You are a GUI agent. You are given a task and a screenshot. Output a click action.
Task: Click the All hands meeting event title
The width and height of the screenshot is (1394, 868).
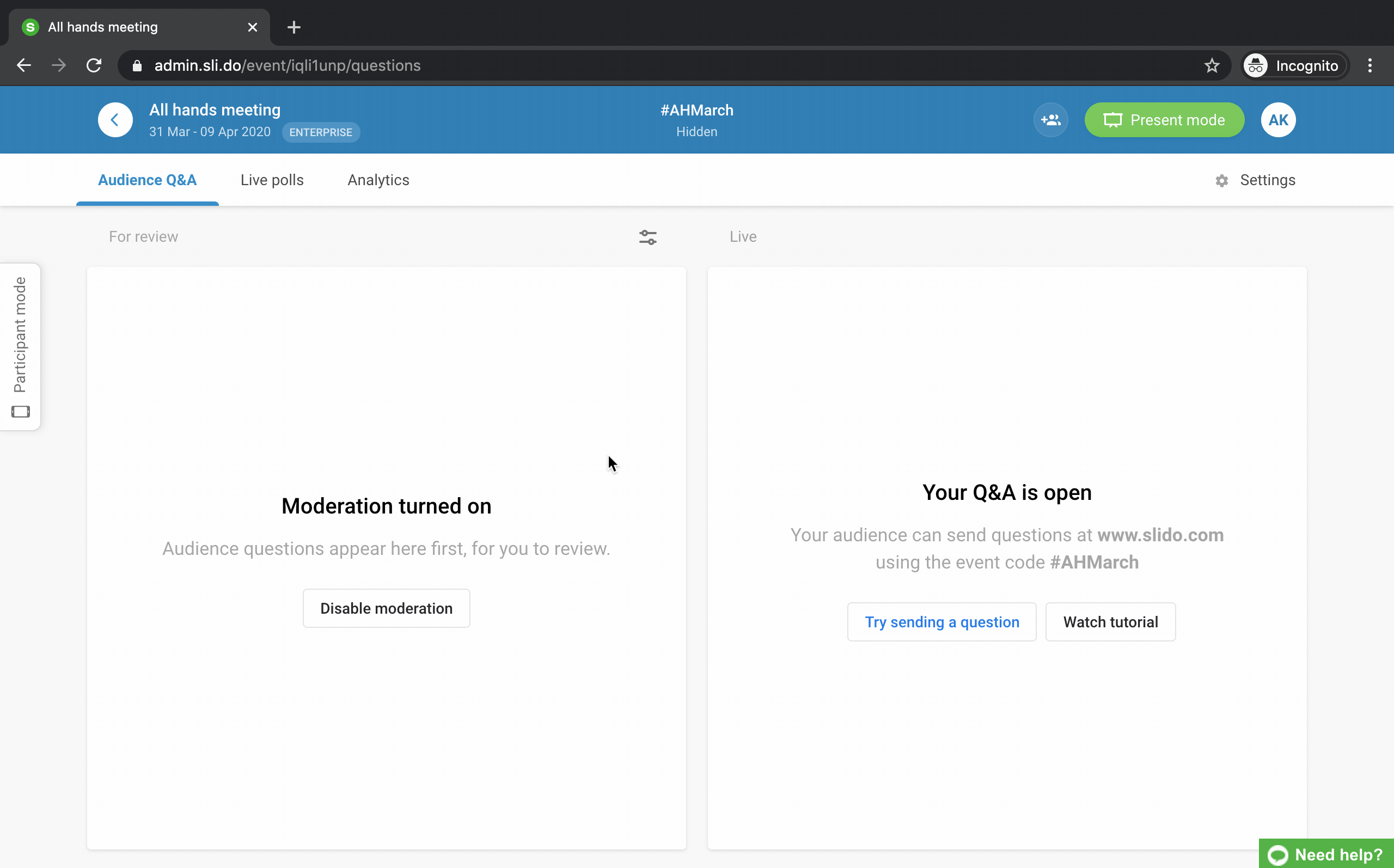pyautogui.click(x=215, y=109)
